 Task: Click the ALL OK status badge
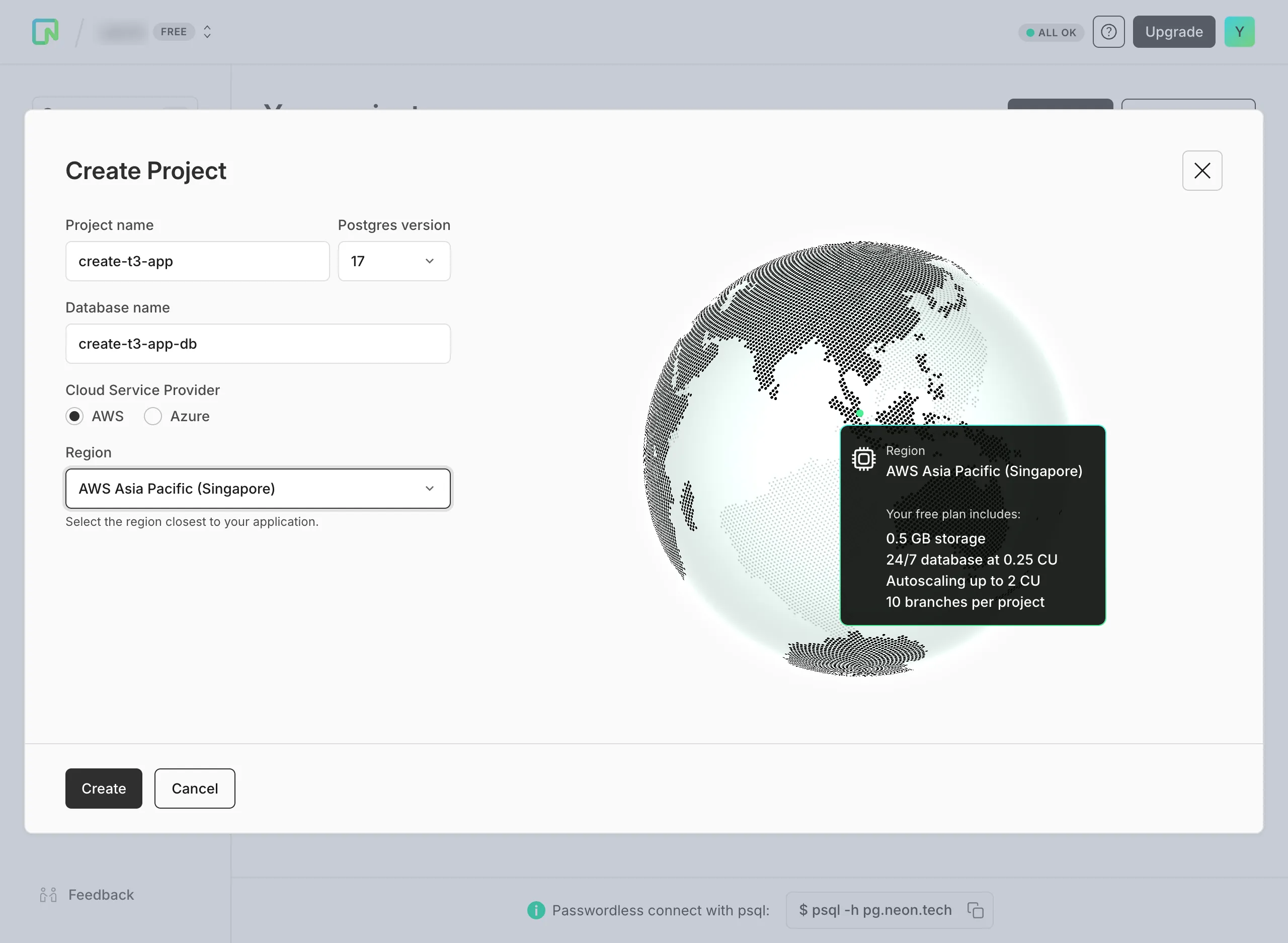click(1051, 33)
